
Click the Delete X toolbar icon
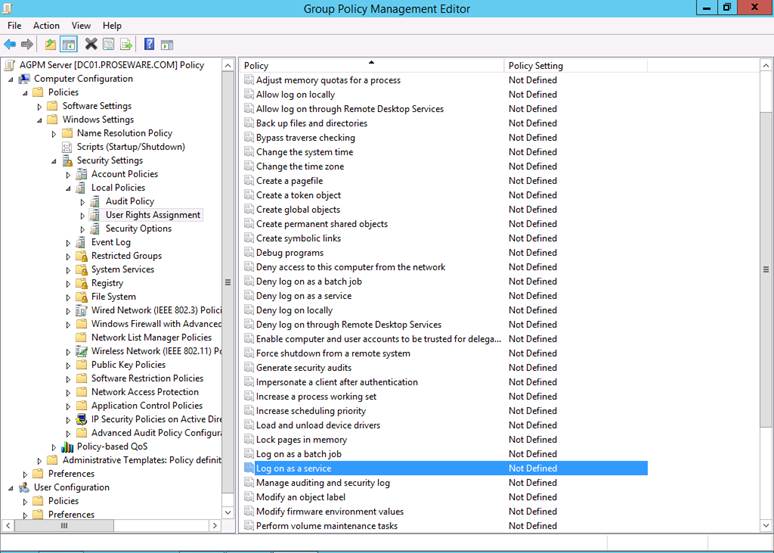(91, 44)
